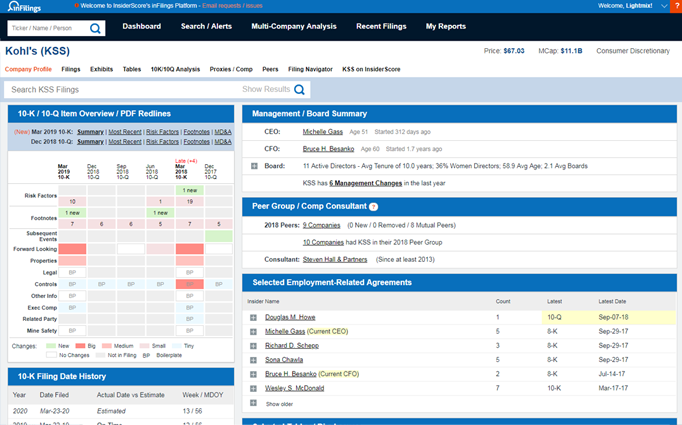Click the Mar-23-20 date filed
This screenshot has width=682, height=425.
click(54, 411)
